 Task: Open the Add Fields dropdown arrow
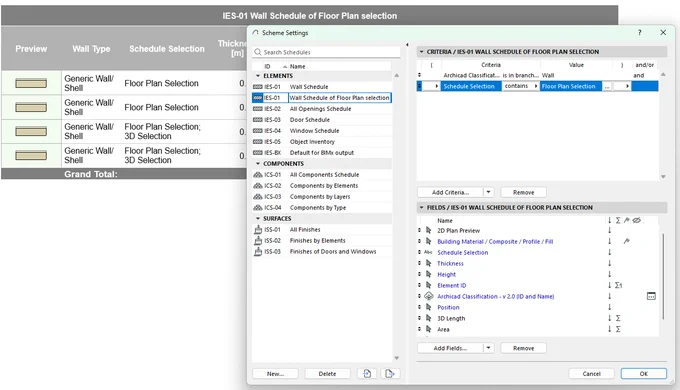489,348
